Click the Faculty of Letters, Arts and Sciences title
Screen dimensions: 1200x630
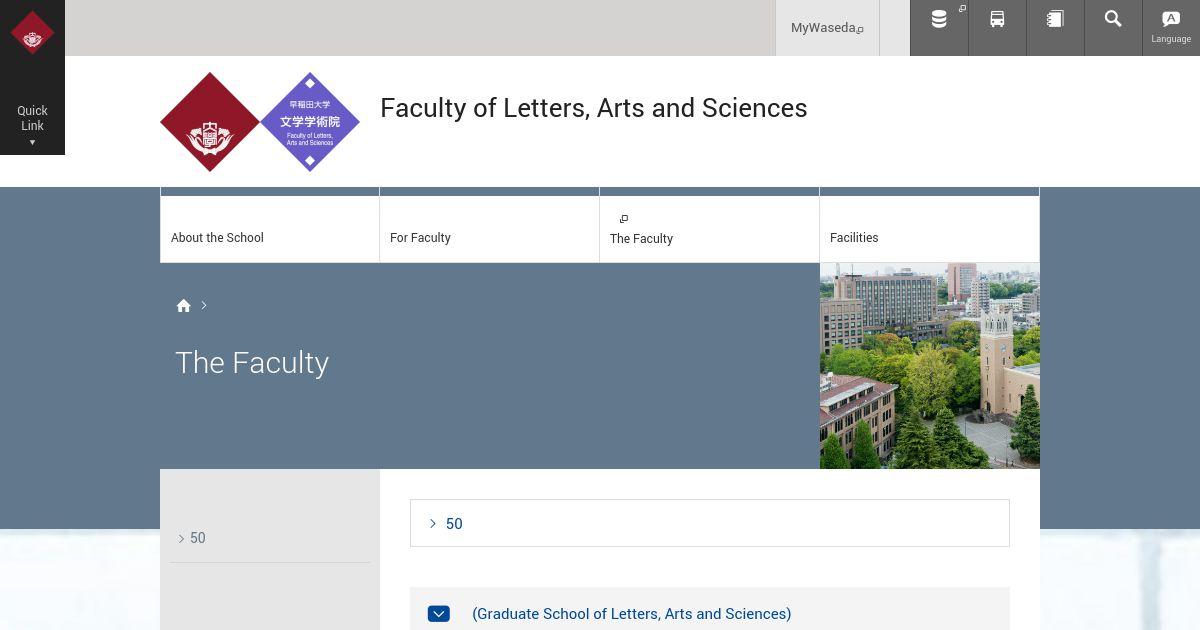pyautogui.click(x=594, y=108)
